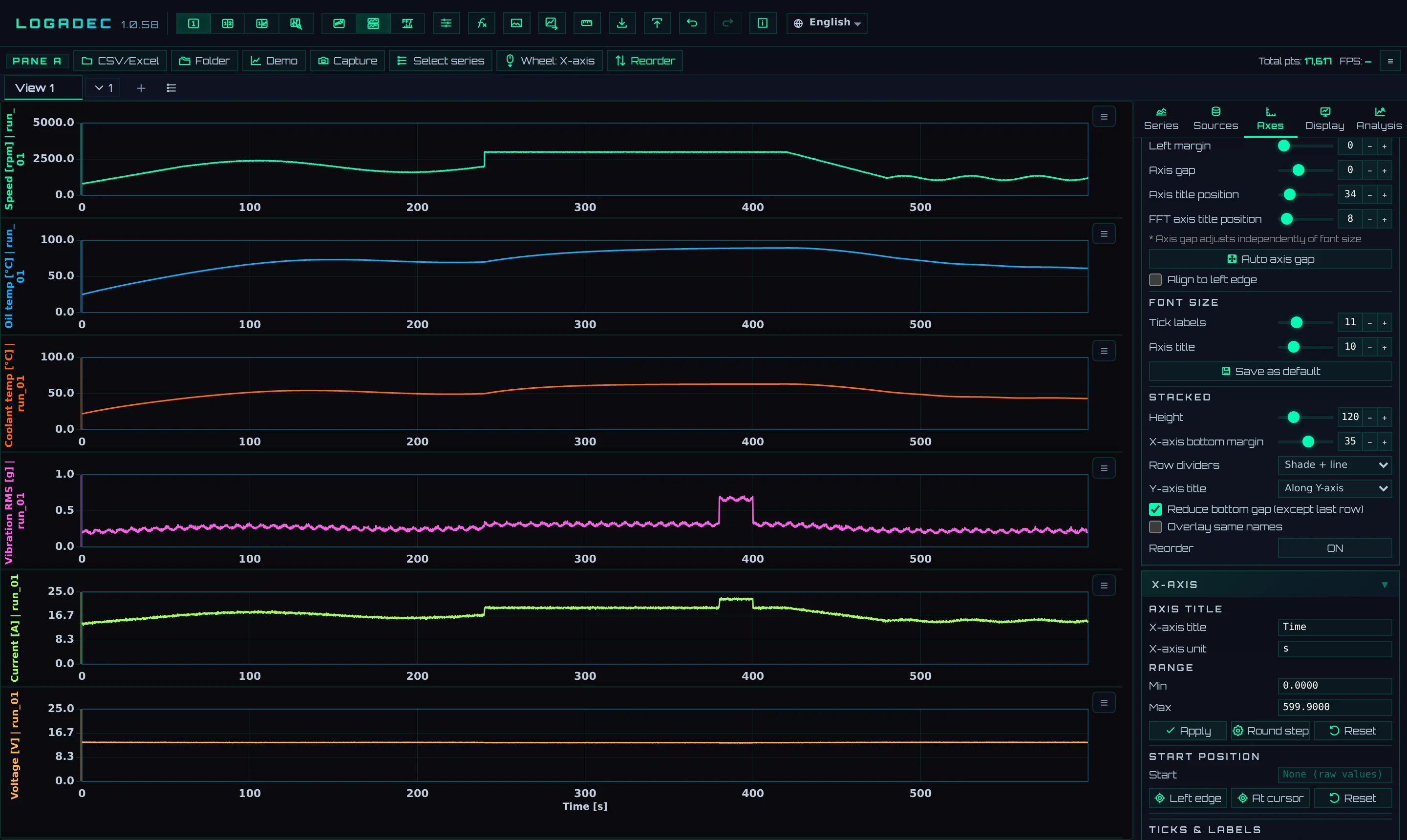Click the X-axis Max input field

pos(1335,707)
